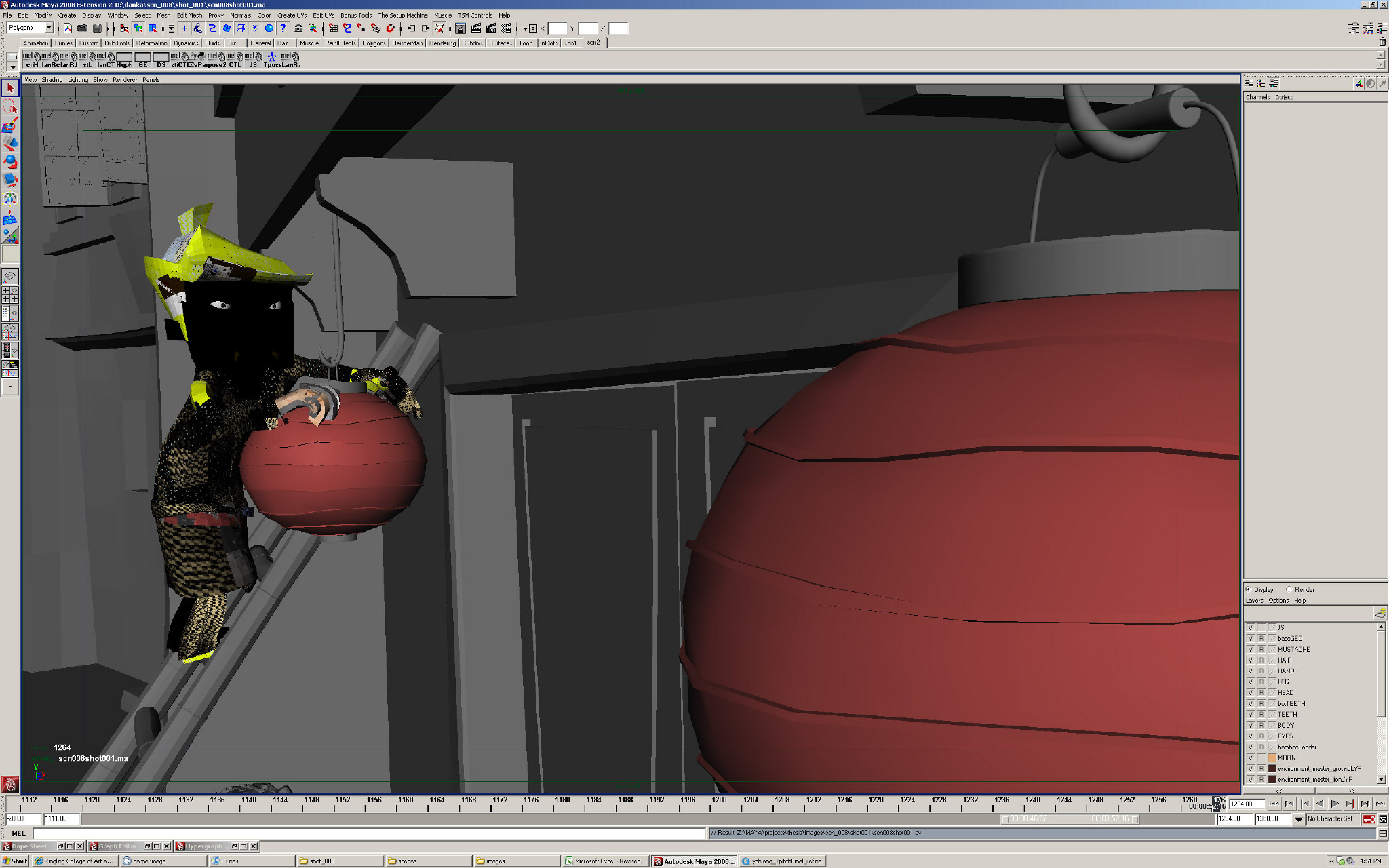Open Layers menu in Layer Editor
Image resolution: width=1389 pixels, height=868 pixels.
(x=1254, y=601)
